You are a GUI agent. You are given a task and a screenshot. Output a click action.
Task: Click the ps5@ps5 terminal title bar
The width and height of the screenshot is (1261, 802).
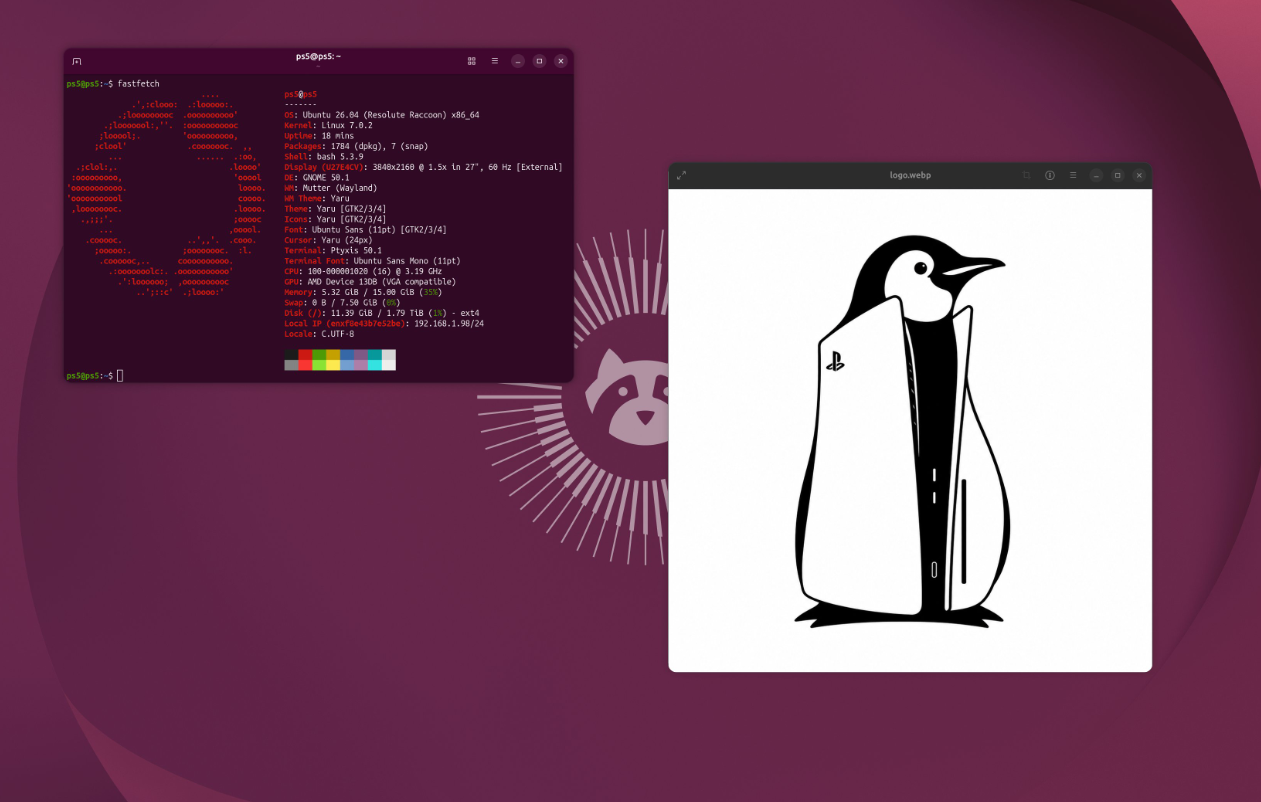tap(318, 57)
